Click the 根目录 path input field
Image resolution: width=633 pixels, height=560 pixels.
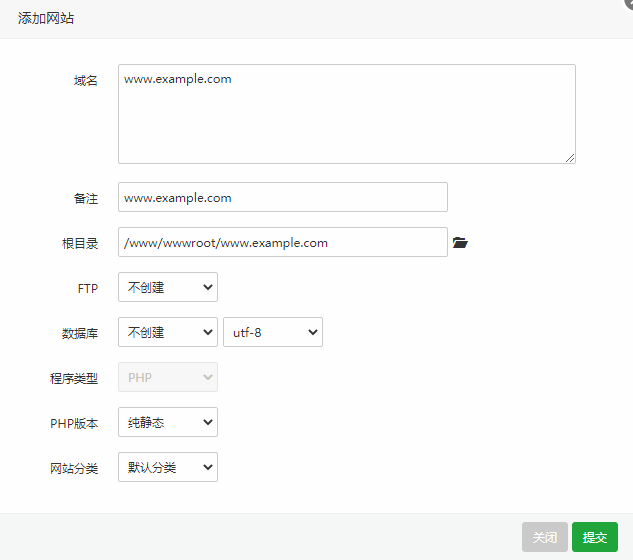pos(282,243)
